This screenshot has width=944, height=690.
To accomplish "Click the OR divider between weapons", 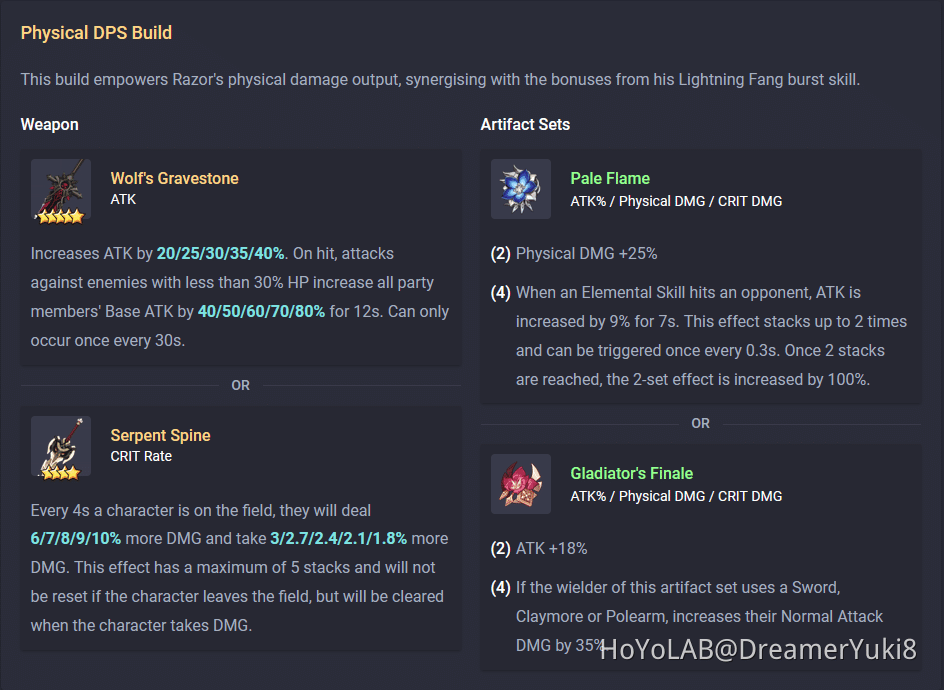I will click(240, 385).
